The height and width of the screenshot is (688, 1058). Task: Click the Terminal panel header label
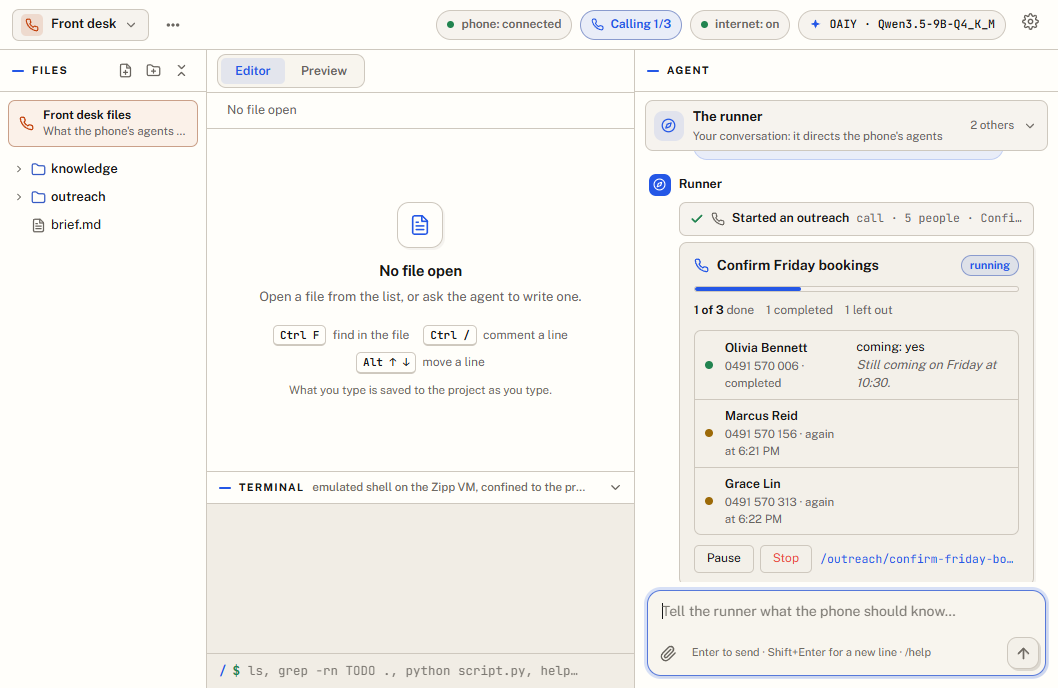point(271,488)
